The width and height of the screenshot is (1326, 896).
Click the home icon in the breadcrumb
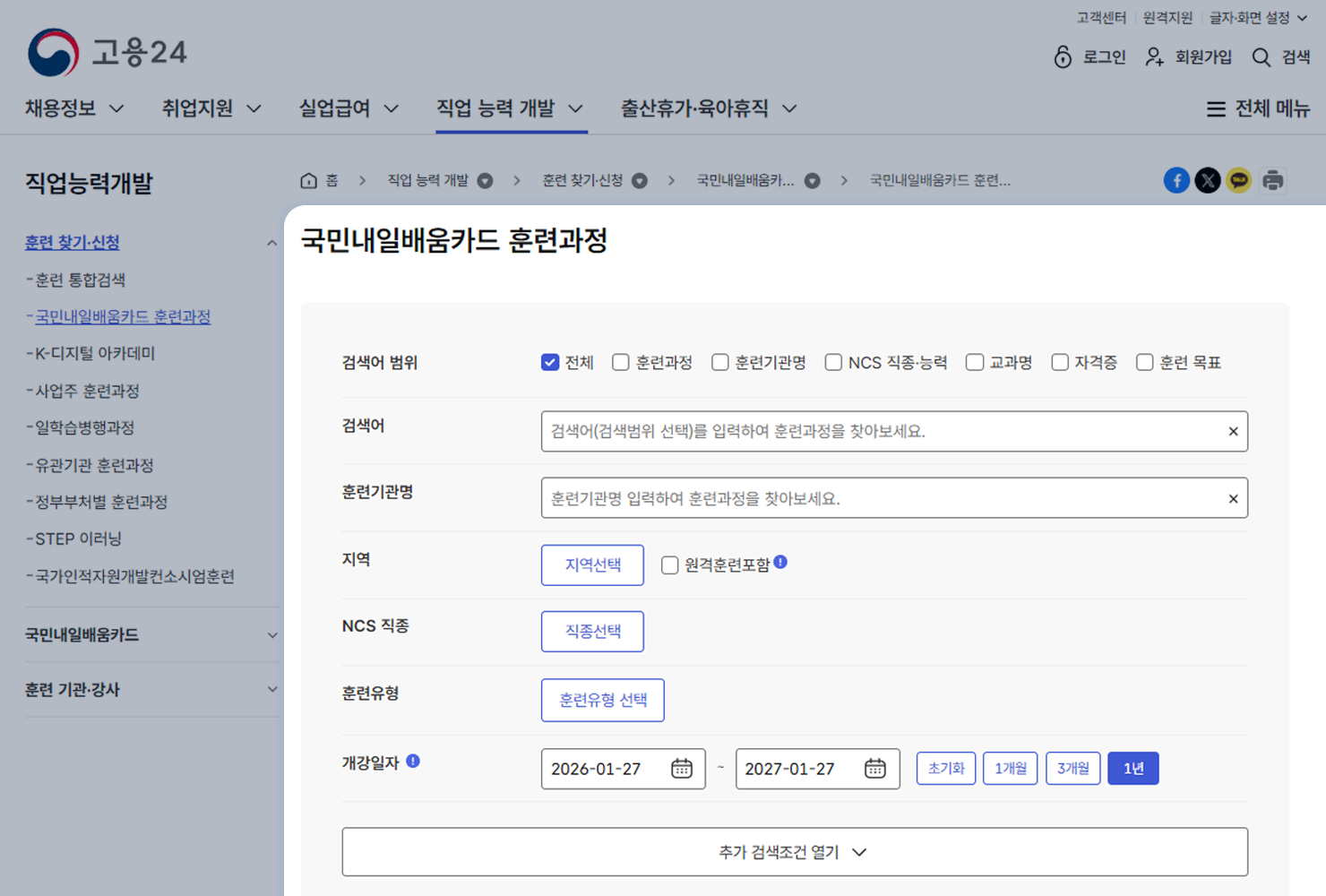pyautogui.click(x=308, y=180)
